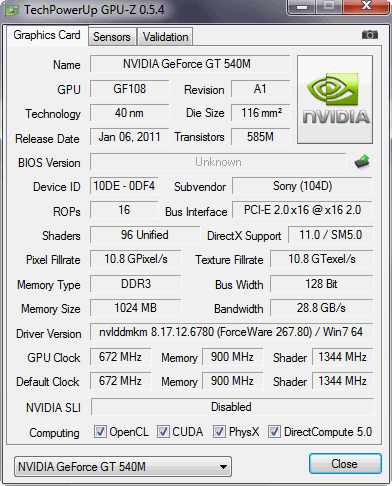Click the Close button

click(345, 464)
